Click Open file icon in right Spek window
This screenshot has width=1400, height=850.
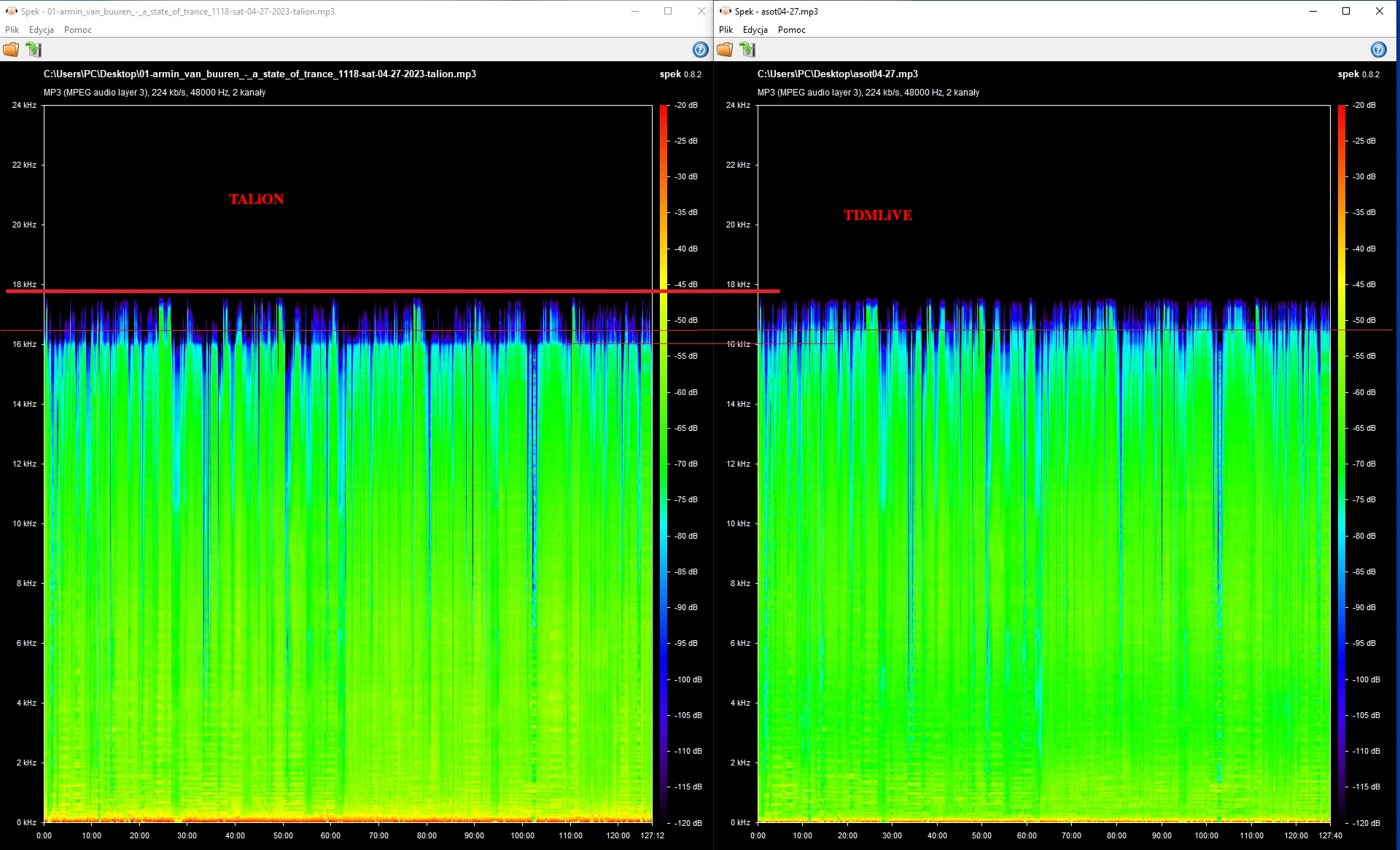[725, 50]
